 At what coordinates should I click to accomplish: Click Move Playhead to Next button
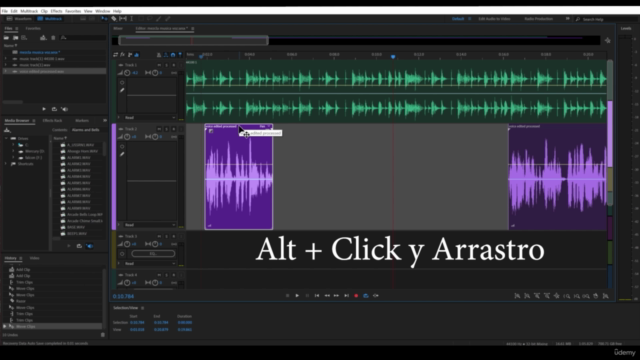pos(347,296)
